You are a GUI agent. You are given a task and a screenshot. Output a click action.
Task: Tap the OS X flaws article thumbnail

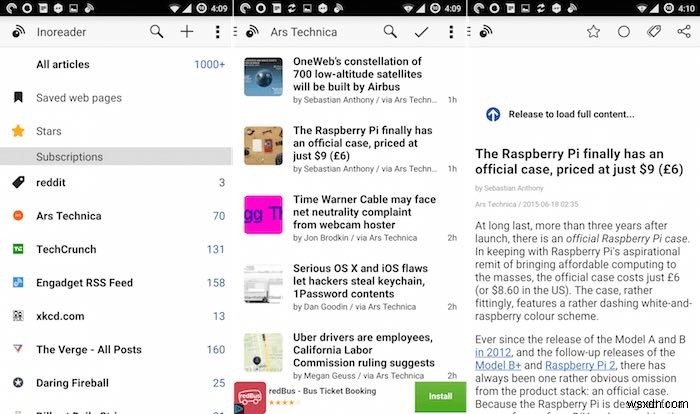[x=263, y=284]
